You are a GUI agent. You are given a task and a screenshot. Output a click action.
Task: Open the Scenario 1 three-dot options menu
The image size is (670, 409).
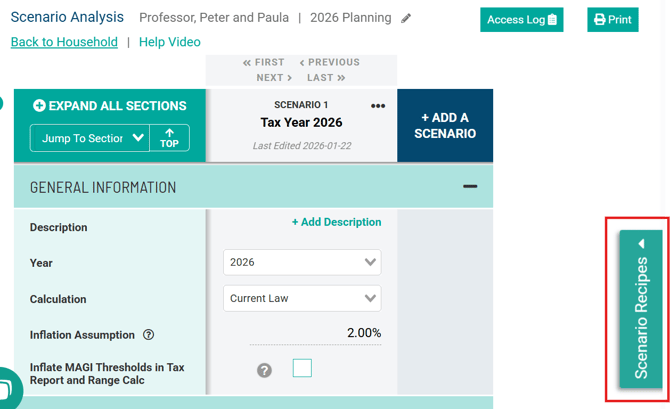coord(378,106)
